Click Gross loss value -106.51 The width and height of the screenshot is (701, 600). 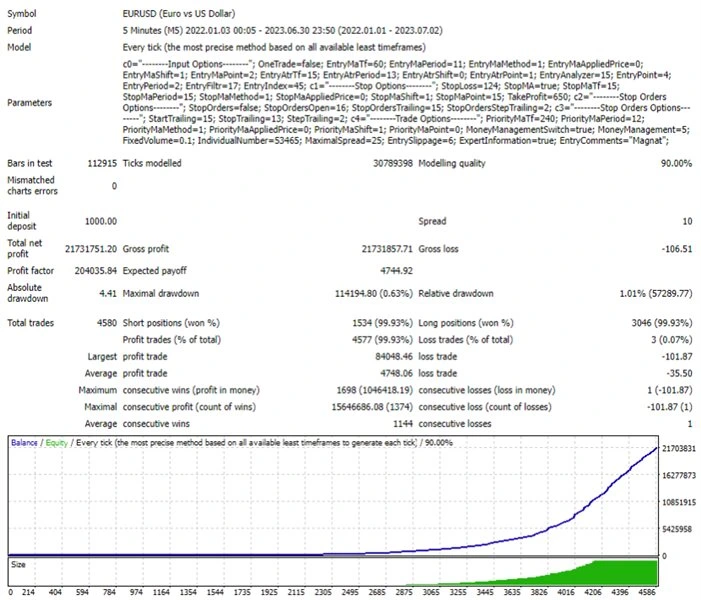click(x=677, y=249)
